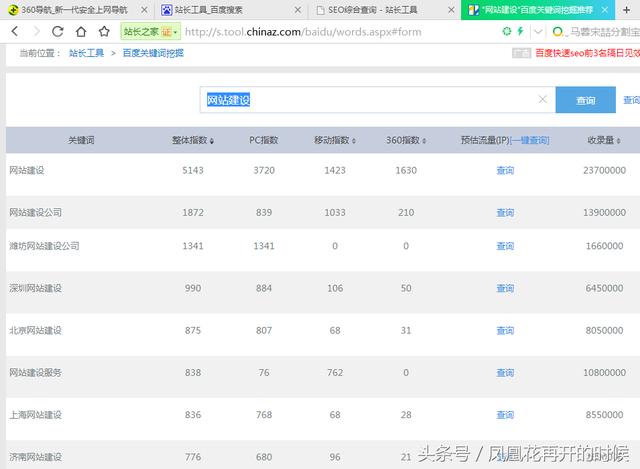
Task: Click 查询 traffic link for 深圳网站建设 row
Action: pos(505,288)
